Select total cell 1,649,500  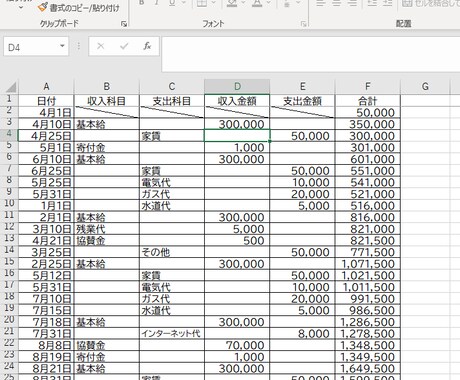(x=368, y=369)
